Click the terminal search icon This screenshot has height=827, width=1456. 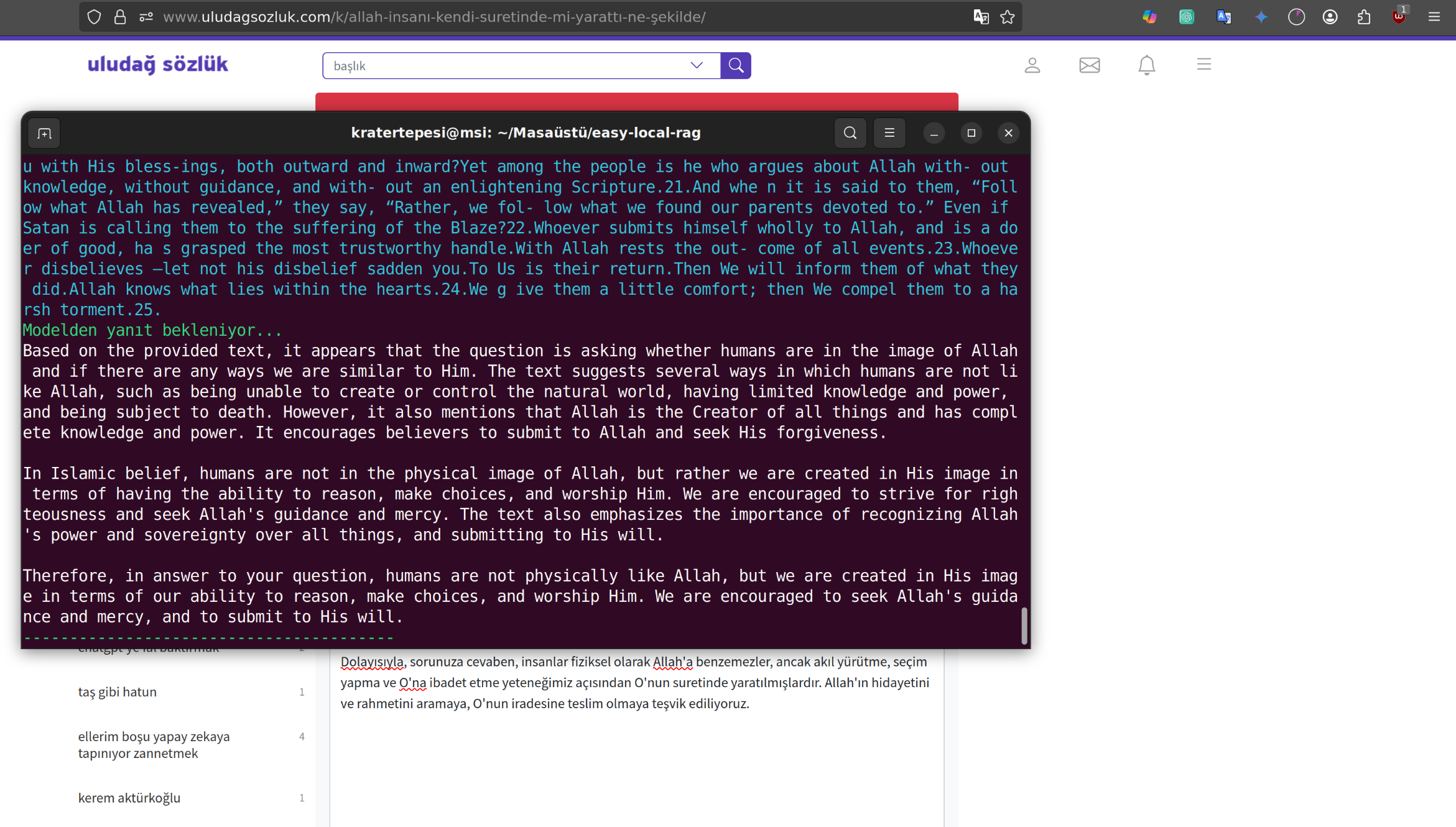tap(850, 132)
